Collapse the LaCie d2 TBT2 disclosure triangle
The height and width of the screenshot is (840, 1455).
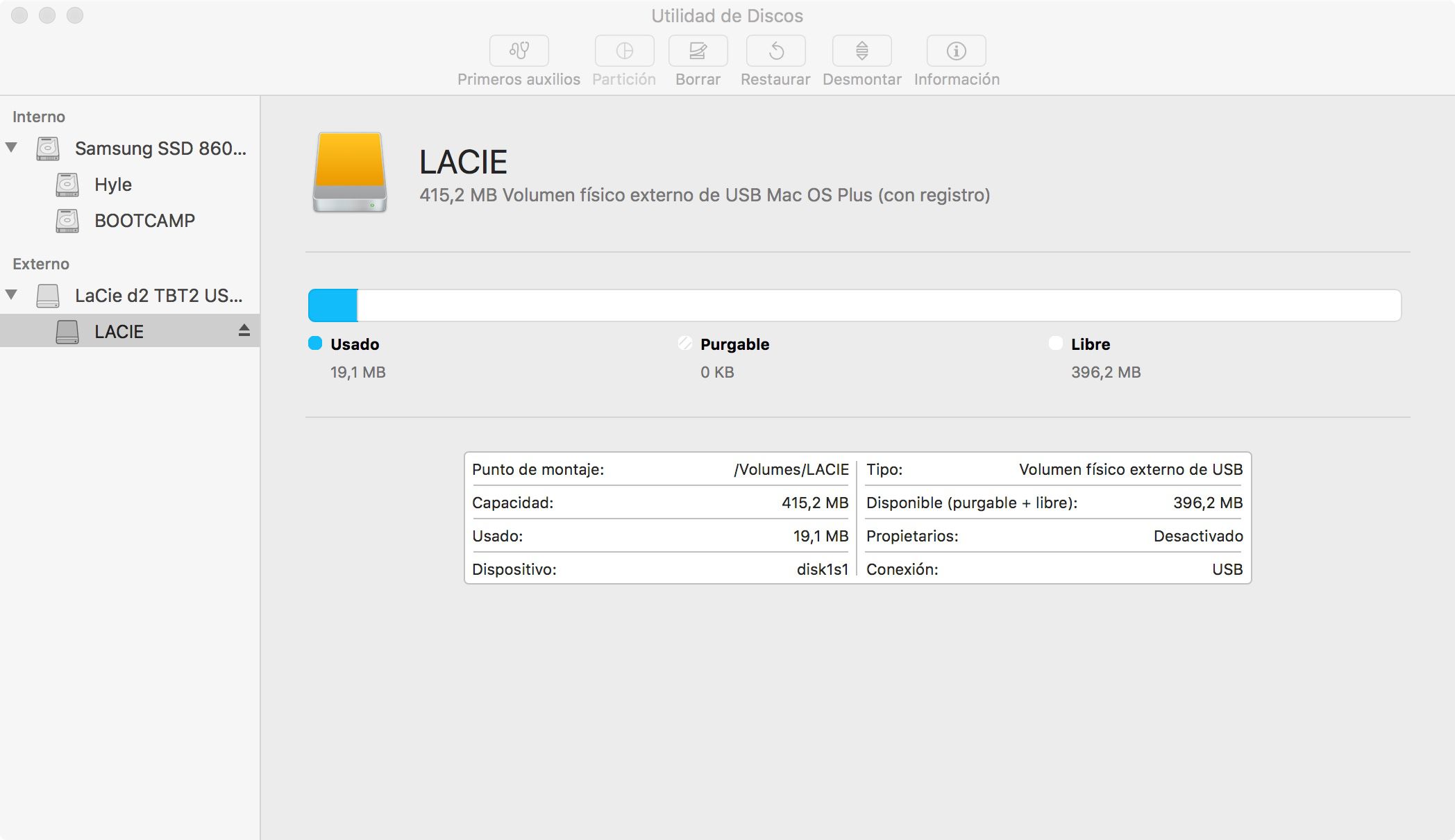tap(12, 294)
